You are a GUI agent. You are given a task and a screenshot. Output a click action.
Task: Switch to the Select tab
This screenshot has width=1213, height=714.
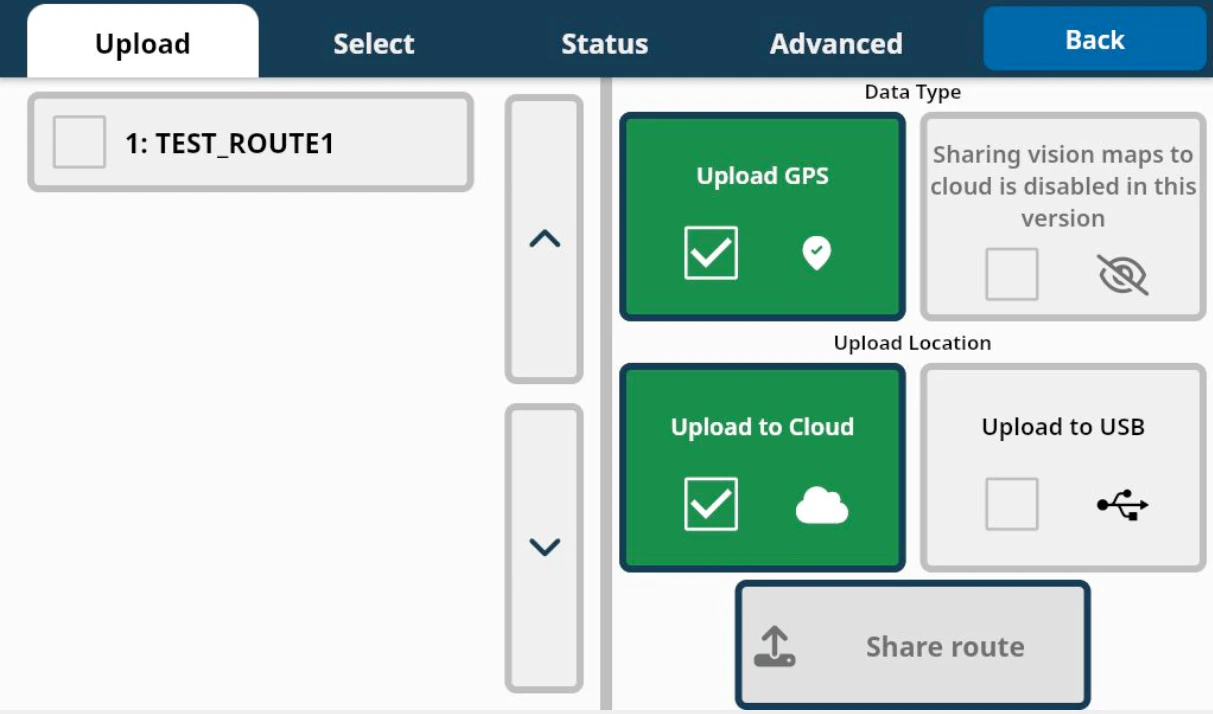[x=373, y=42]
